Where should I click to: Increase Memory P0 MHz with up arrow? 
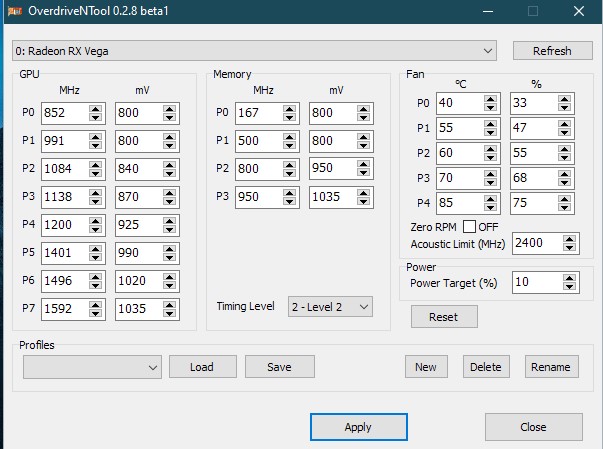(289, 109)
